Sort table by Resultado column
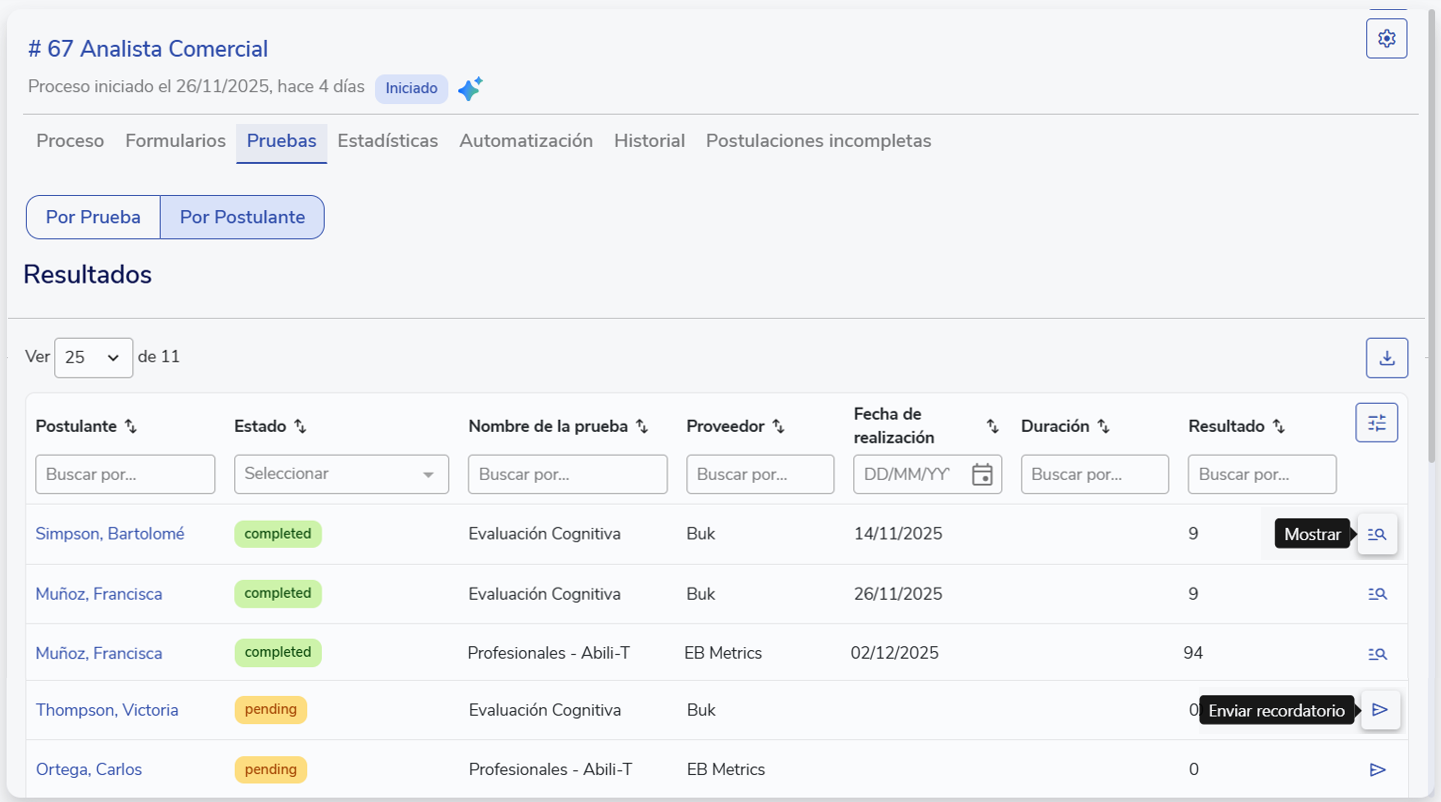Viewport: 1441px width, 802px height. tap(1278, 427)
